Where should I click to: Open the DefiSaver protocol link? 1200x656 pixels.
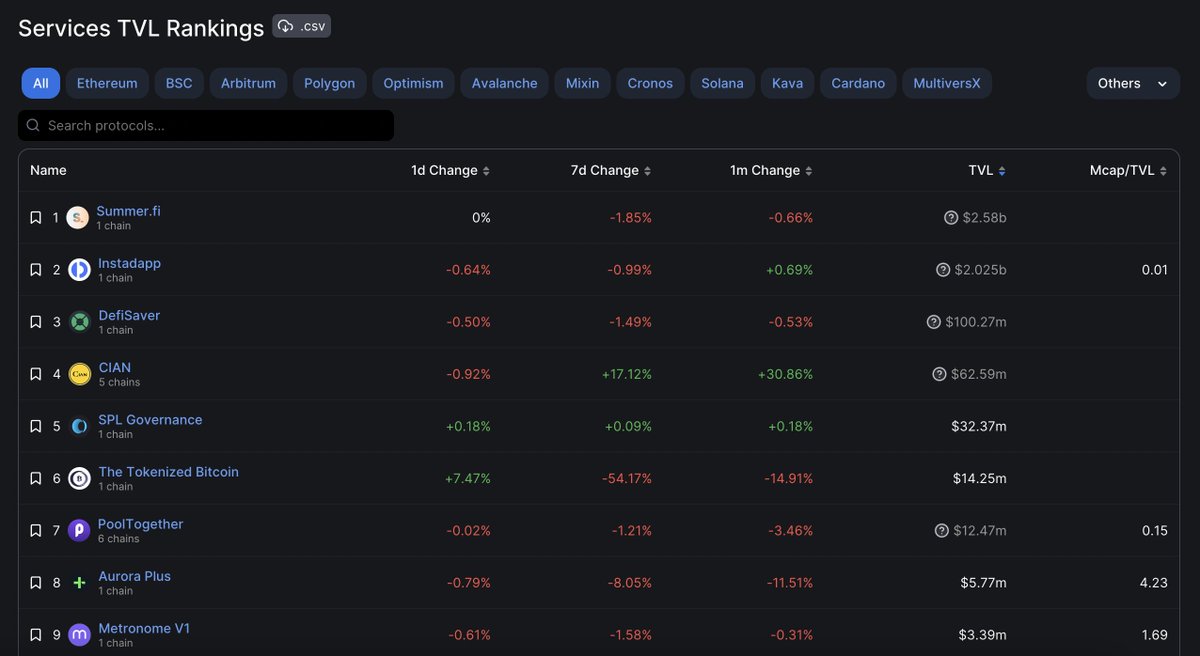129,315
